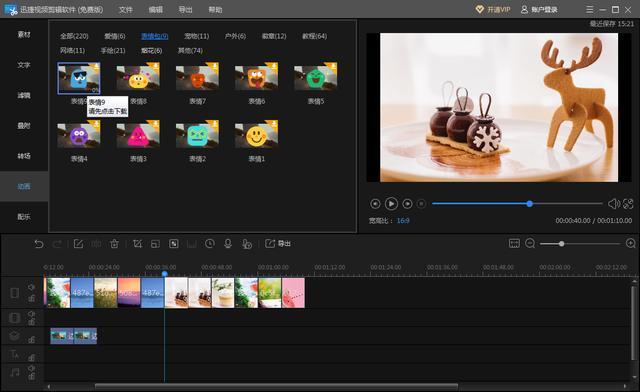Click the redo arrow icon
Image resolution: width=640 pixels, height=392 pixels.
point(57,244)
